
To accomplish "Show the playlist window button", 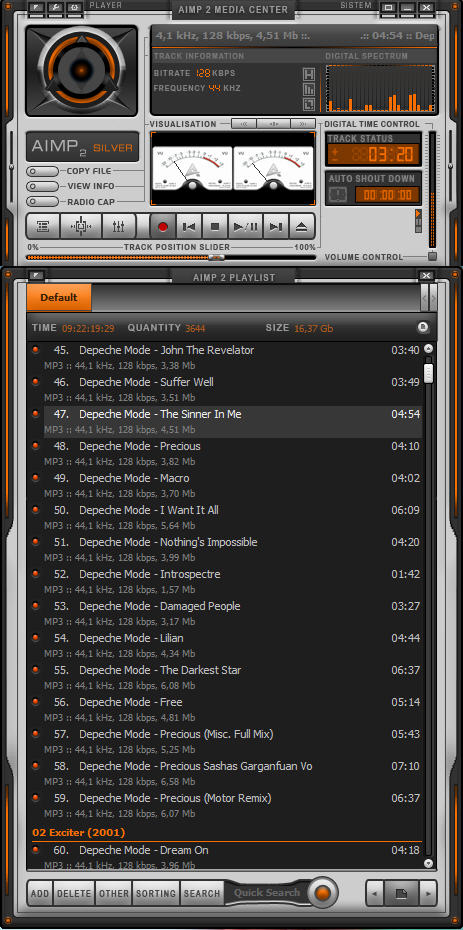I will coord(43,227).
